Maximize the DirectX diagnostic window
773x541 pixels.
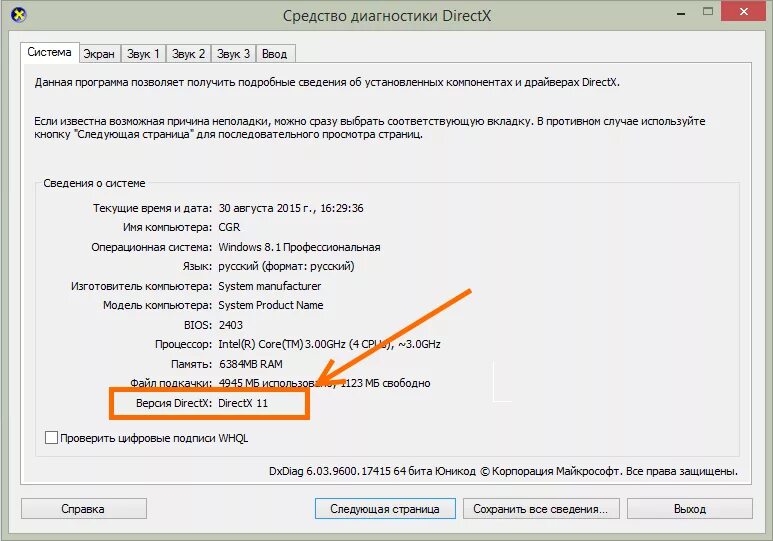pos(708,12)
